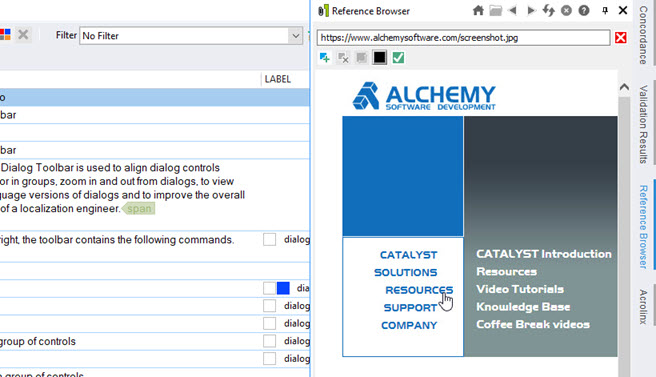Click CATALYST link on web page
656x377 pixels.
[x=409, y=255]
